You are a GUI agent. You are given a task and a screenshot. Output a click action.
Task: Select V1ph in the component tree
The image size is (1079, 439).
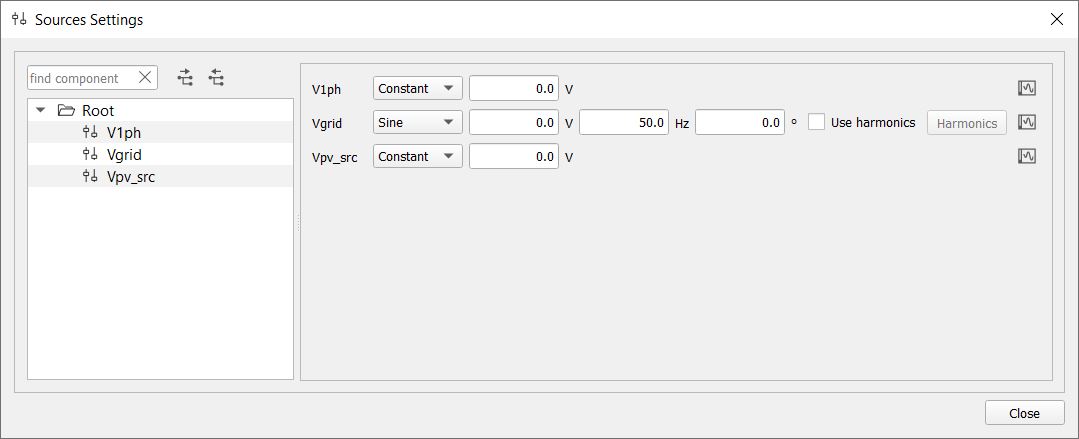124,132
